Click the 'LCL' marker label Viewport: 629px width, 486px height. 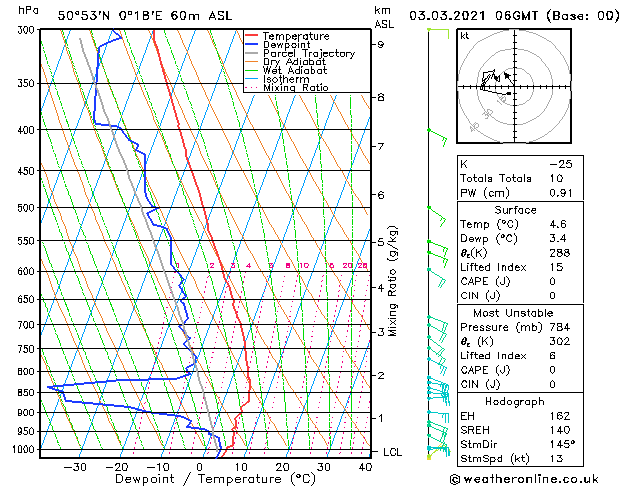[392, 452]
